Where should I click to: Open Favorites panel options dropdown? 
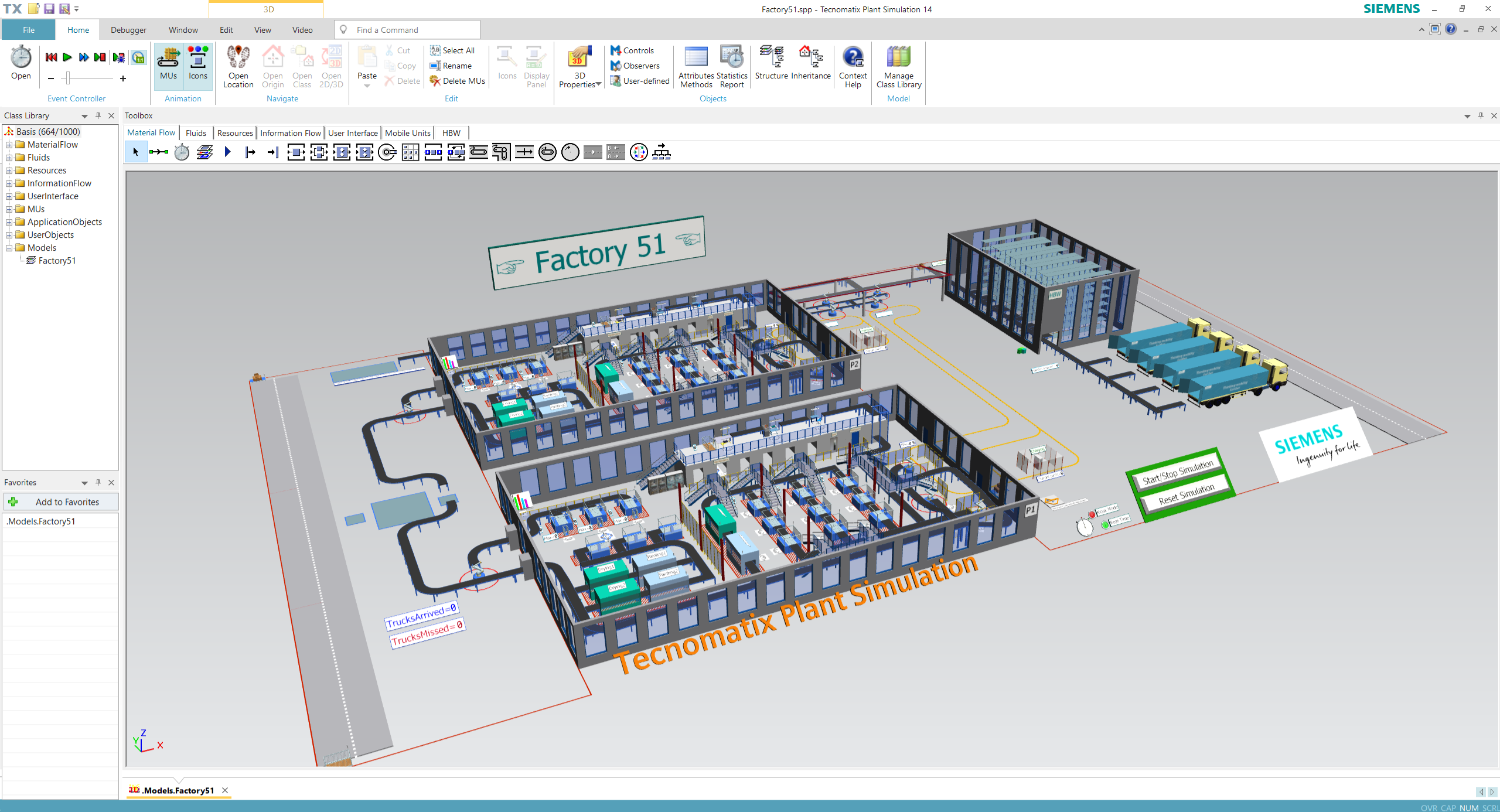tap(84, 483)
